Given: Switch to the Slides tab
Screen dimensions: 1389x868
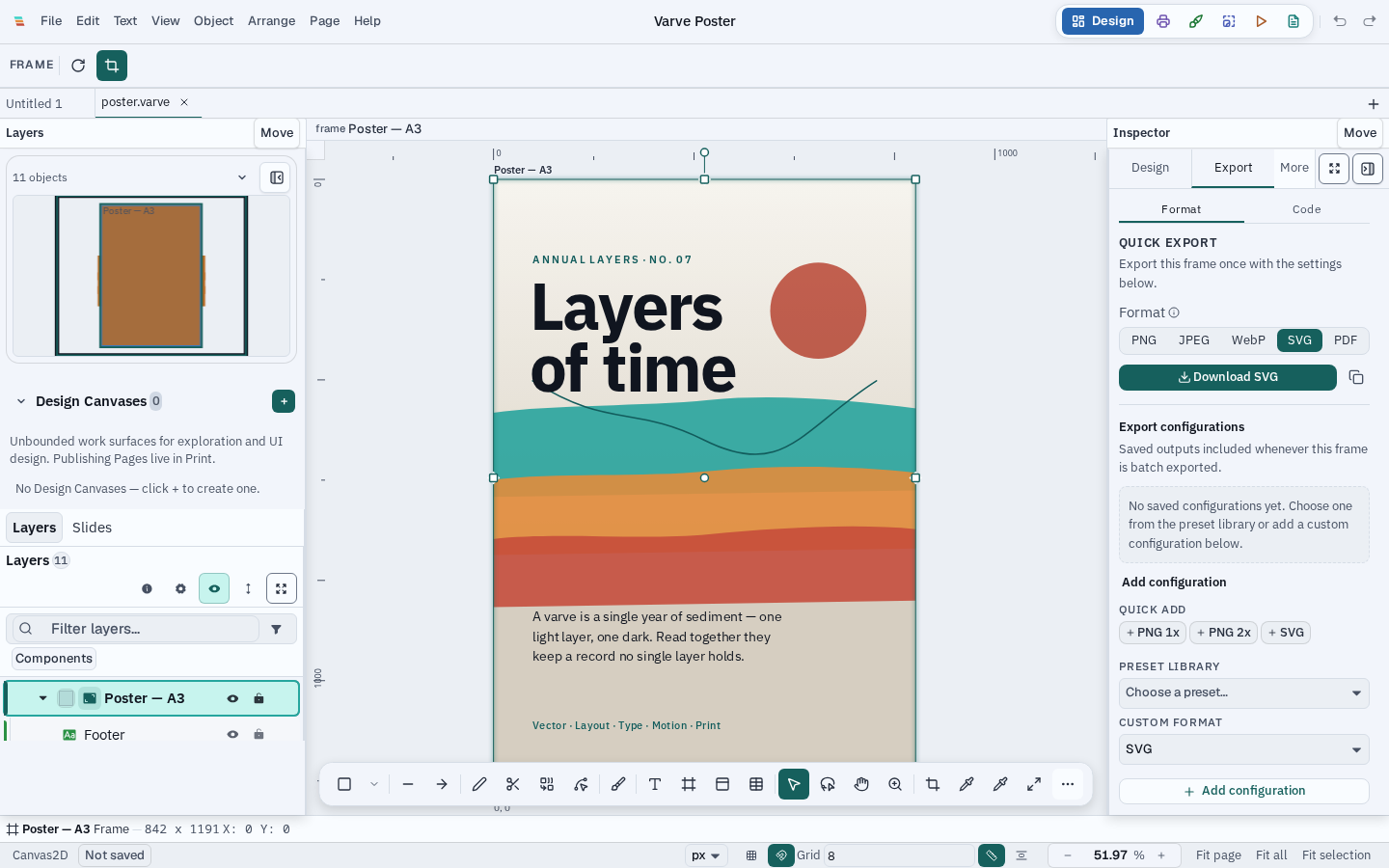Looking at the screenshot, I should click(x=92, y=528).
